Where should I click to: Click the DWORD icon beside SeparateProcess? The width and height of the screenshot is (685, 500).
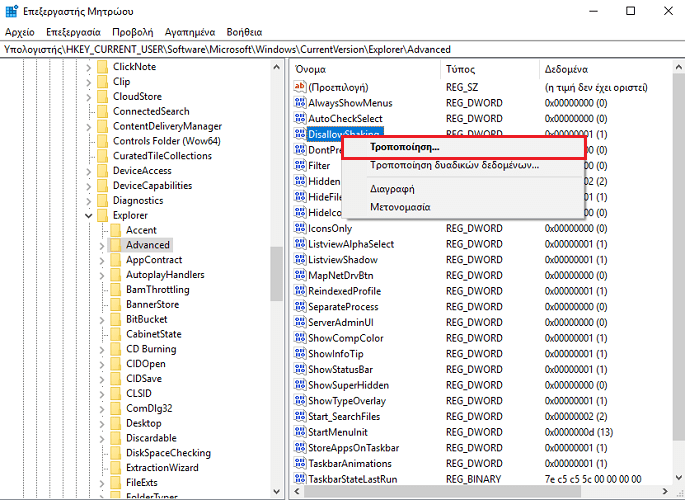click(x=300, y=307)
